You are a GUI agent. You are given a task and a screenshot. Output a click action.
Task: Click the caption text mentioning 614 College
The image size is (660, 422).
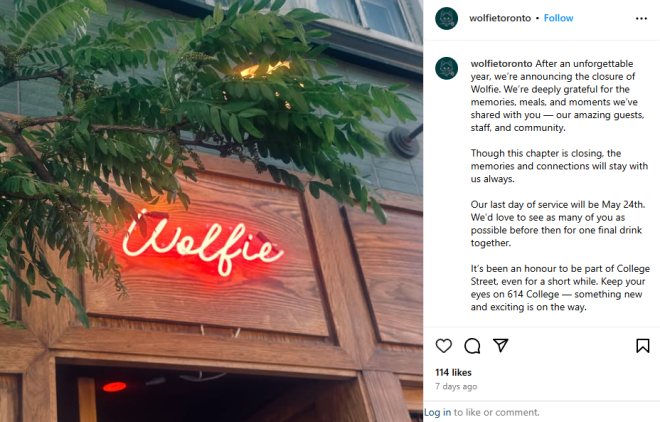tap(560, 288)
